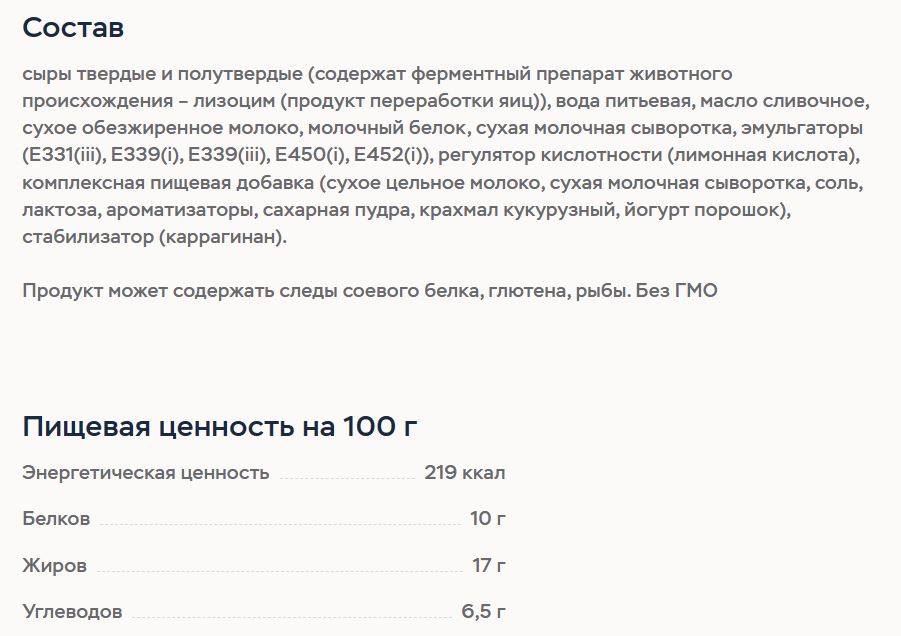Click the Углеводов row label

[72, 611]
